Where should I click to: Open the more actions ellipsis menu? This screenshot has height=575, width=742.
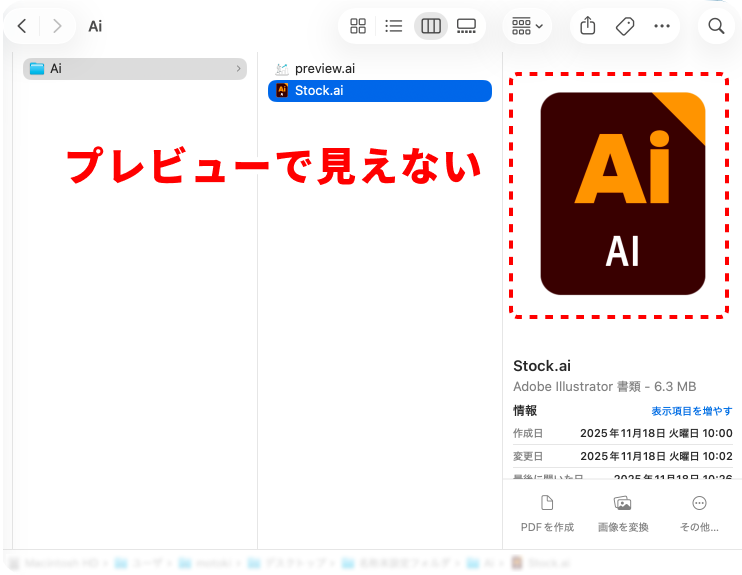[x=662, y=26]
